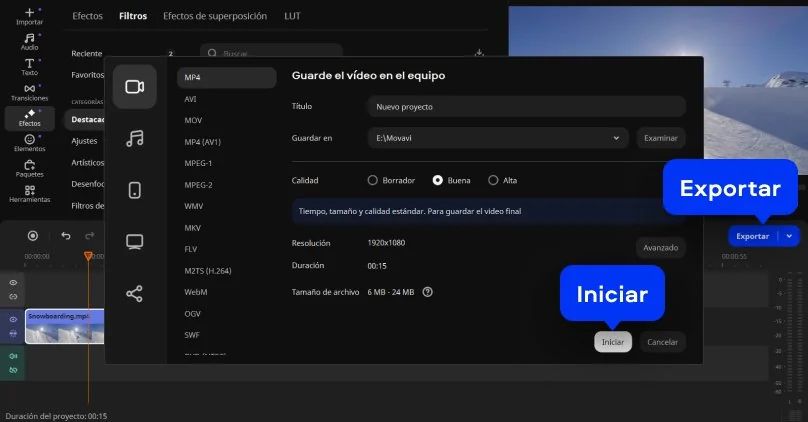Switch to Efectos de superposición tab
This screenshot has width=808, height=422.
pos(215,16)
